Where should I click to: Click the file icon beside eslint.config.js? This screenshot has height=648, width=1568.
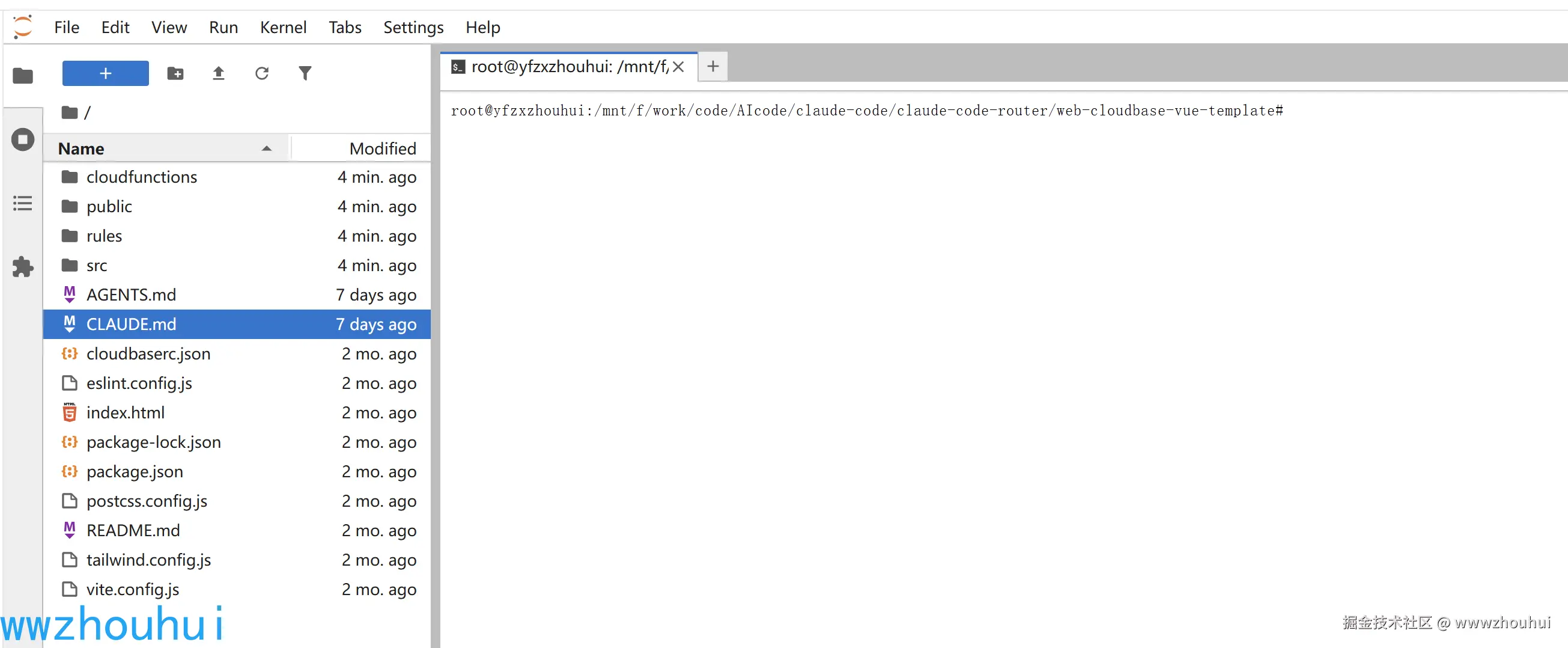click(x=70, y=383)
